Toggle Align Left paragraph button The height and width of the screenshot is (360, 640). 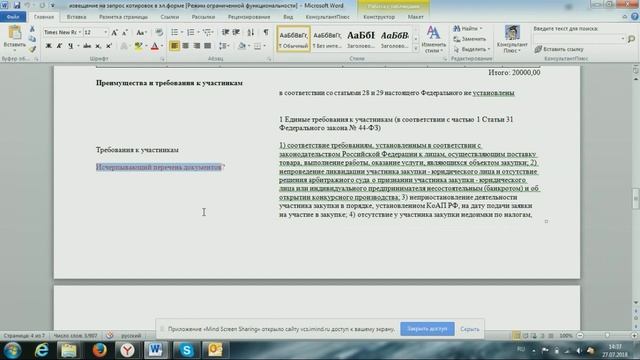click(174, 46)
